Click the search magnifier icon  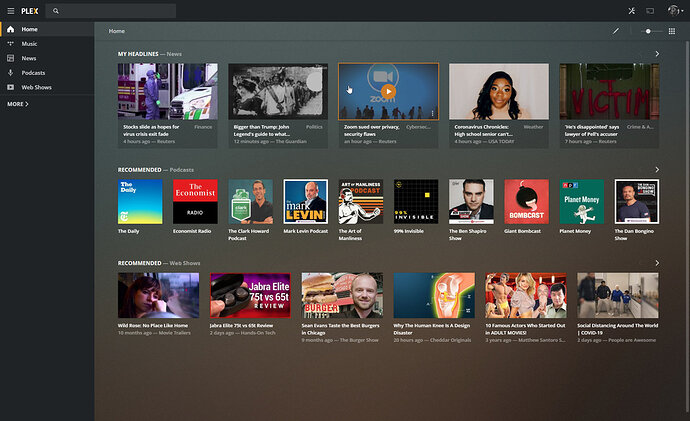pyautogui.click(x=55, y=11)
